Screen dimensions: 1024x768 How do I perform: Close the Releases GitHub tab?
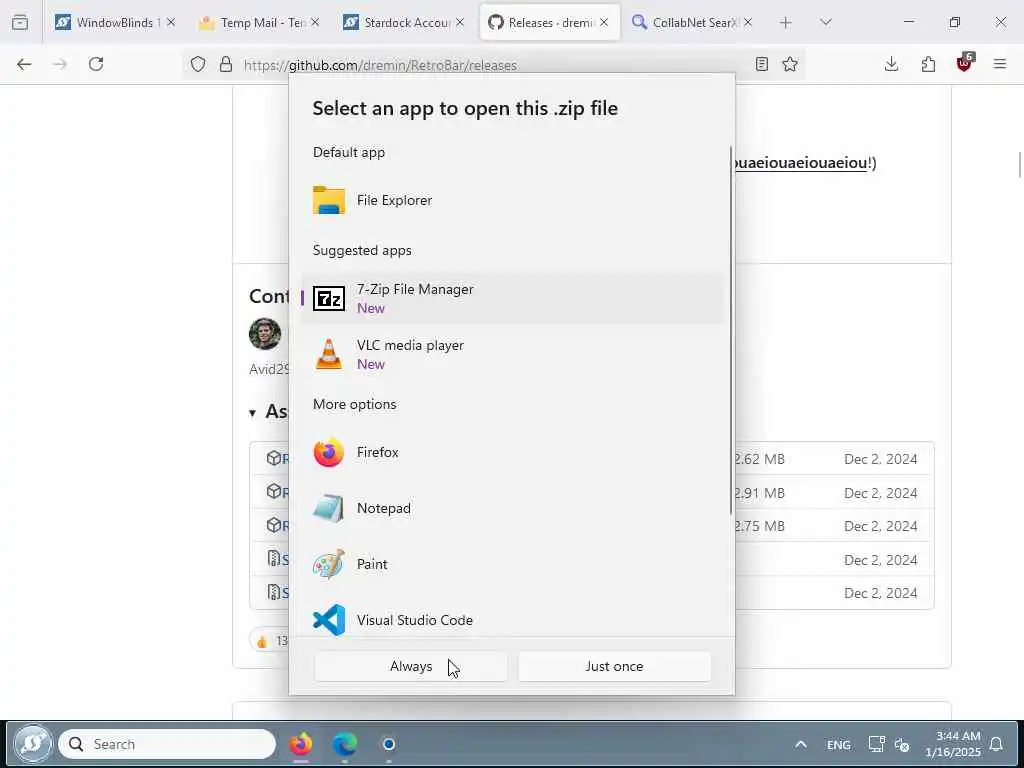(604, 22)
